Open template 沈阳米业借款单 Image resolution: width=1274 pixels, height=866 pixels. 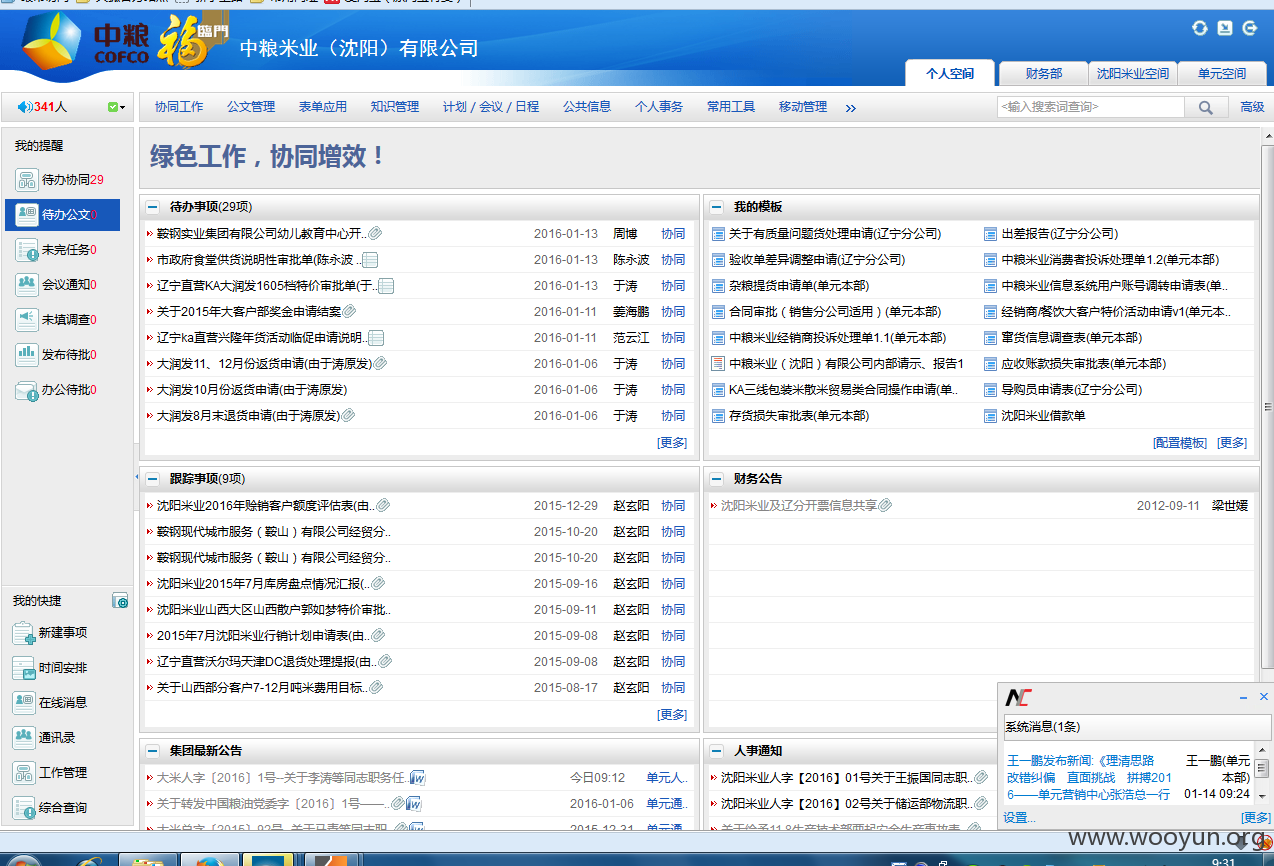tap(1043, 416)
